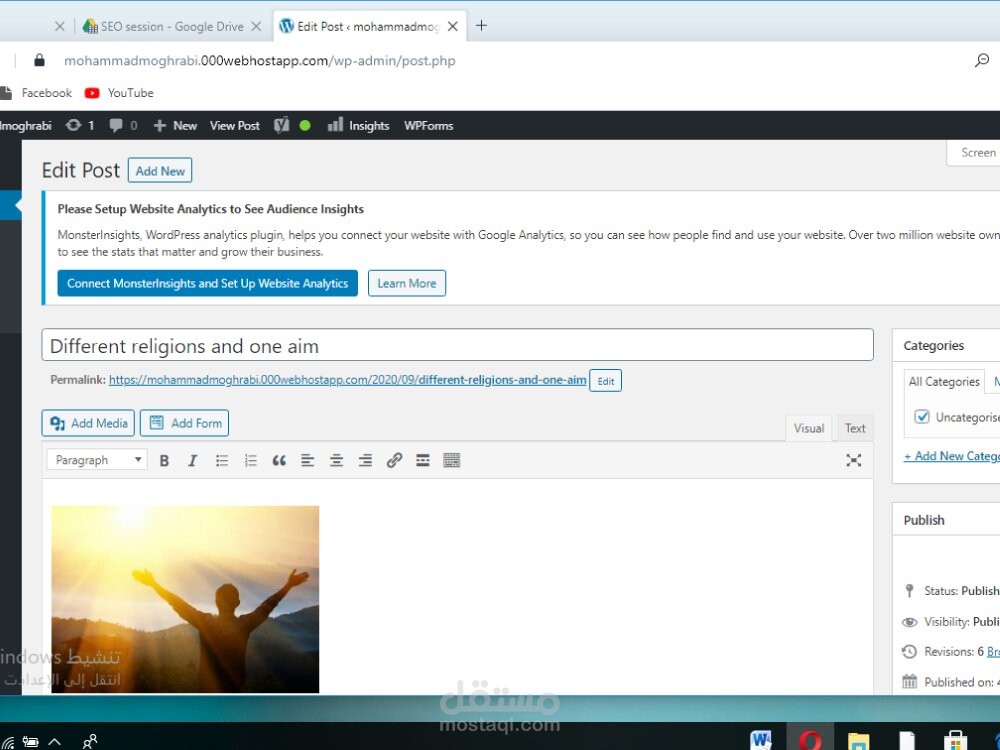The width and height of the screenshot is (1000, 750).
Task: Click the browser address bar
Action: click(260, 61)
